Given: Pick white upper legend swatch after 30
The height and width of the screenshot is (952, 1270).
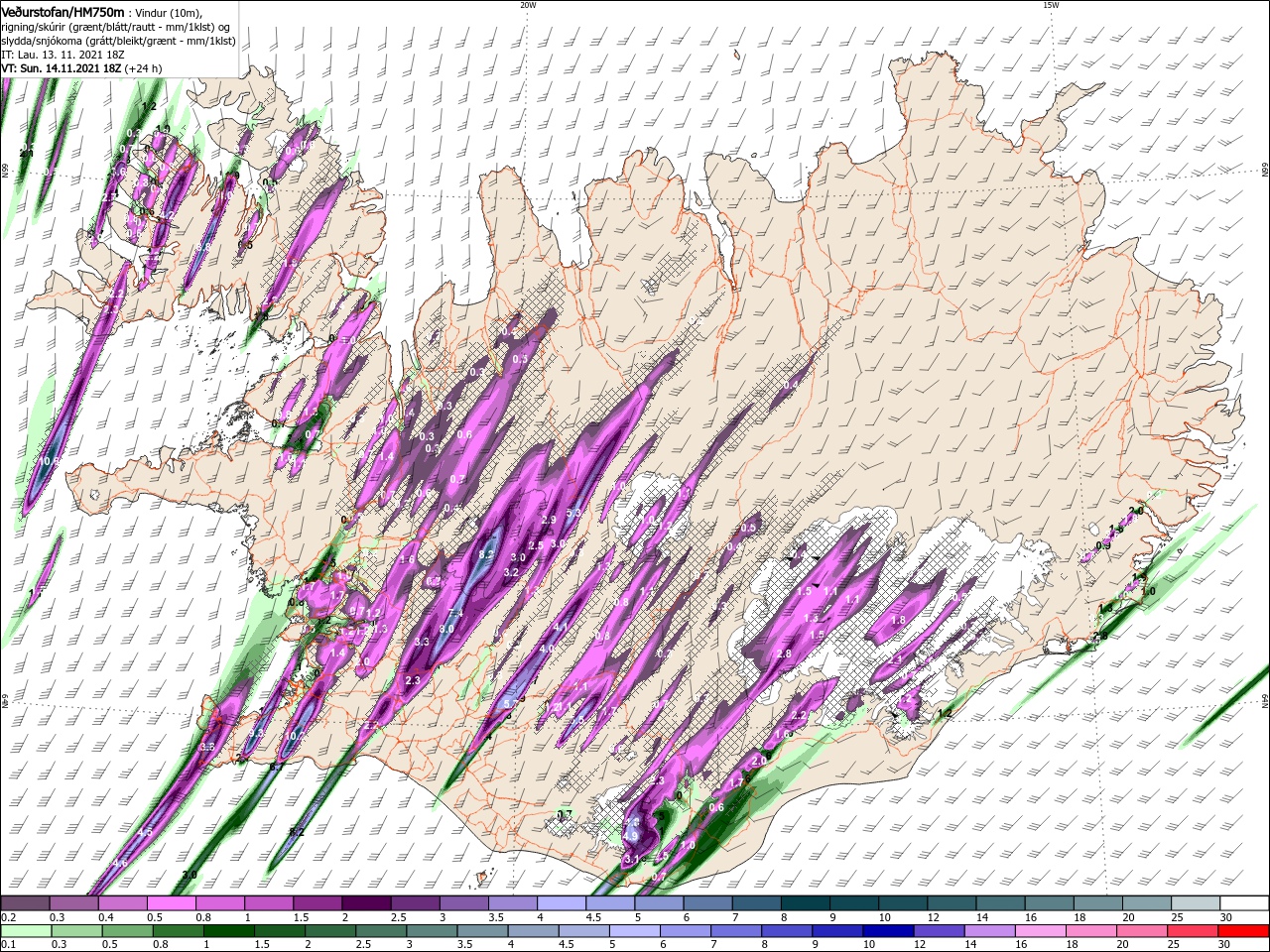Looking at the screenshot, I should click(1244, 903).
